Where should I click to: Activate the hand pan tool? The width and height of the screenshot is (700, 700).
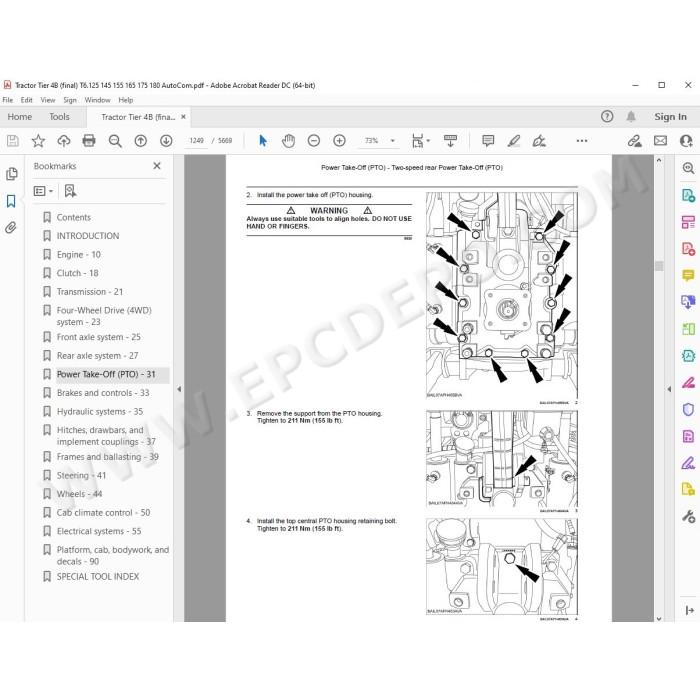point(288,141)
